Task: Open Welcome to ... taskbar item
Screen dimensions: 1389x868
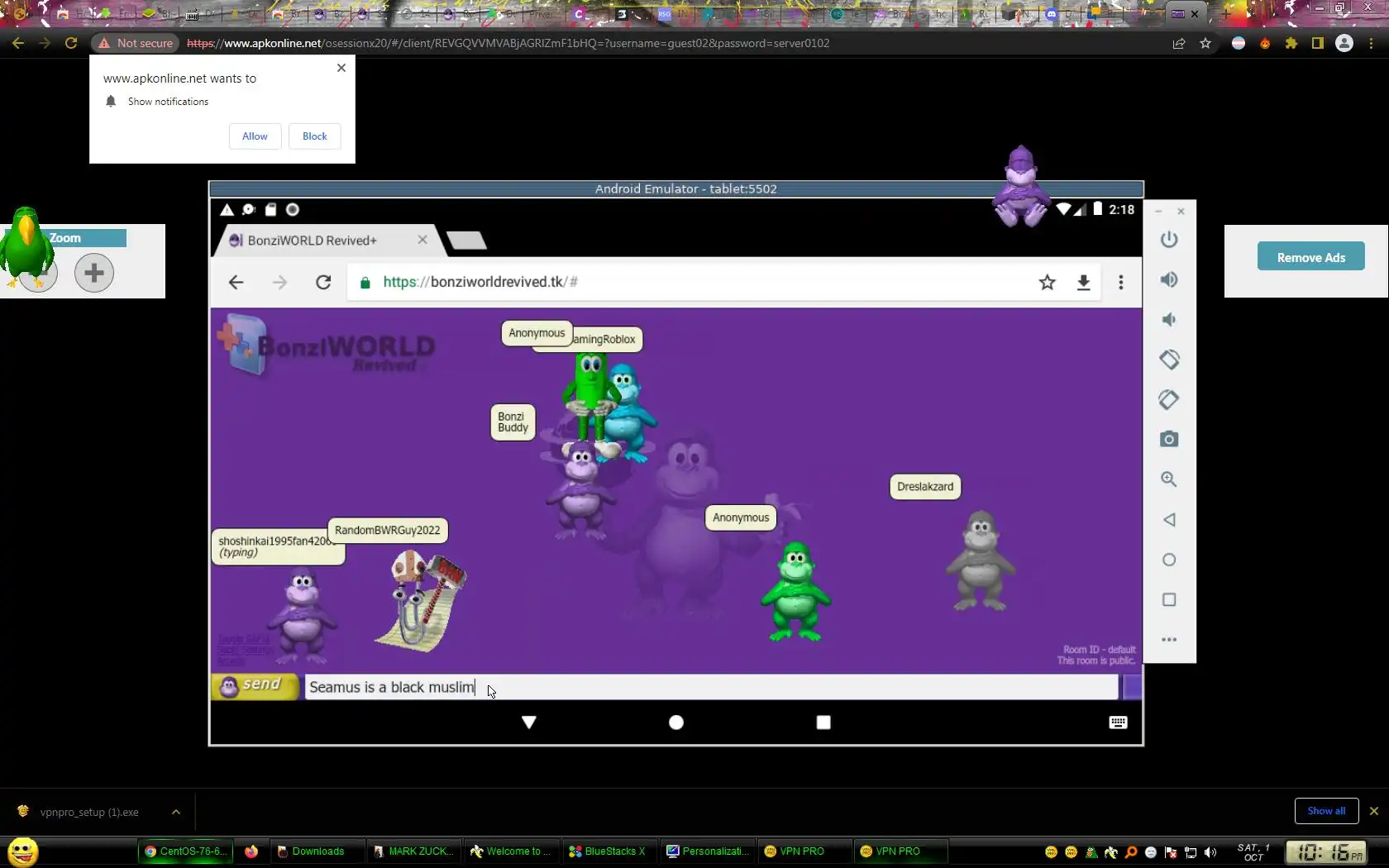Action: [511, 851]
